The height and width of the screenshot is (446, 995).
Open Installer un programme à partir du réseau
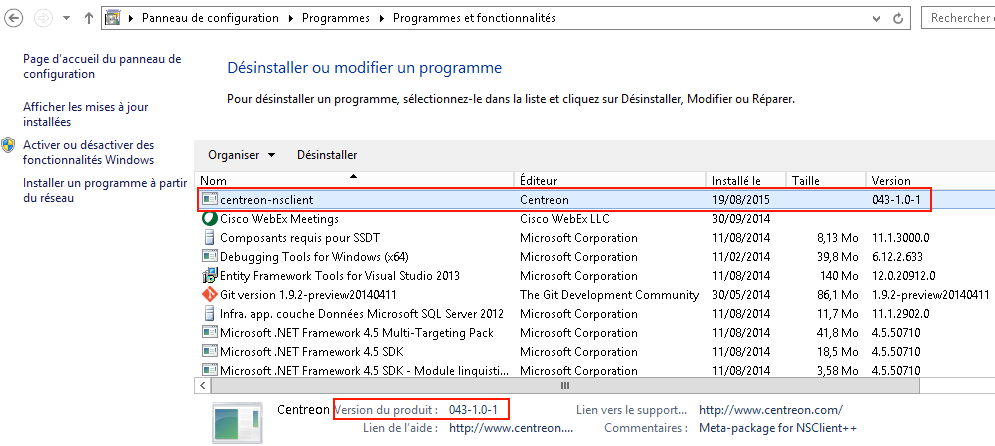pyautogui.click(x=105, y=190)
